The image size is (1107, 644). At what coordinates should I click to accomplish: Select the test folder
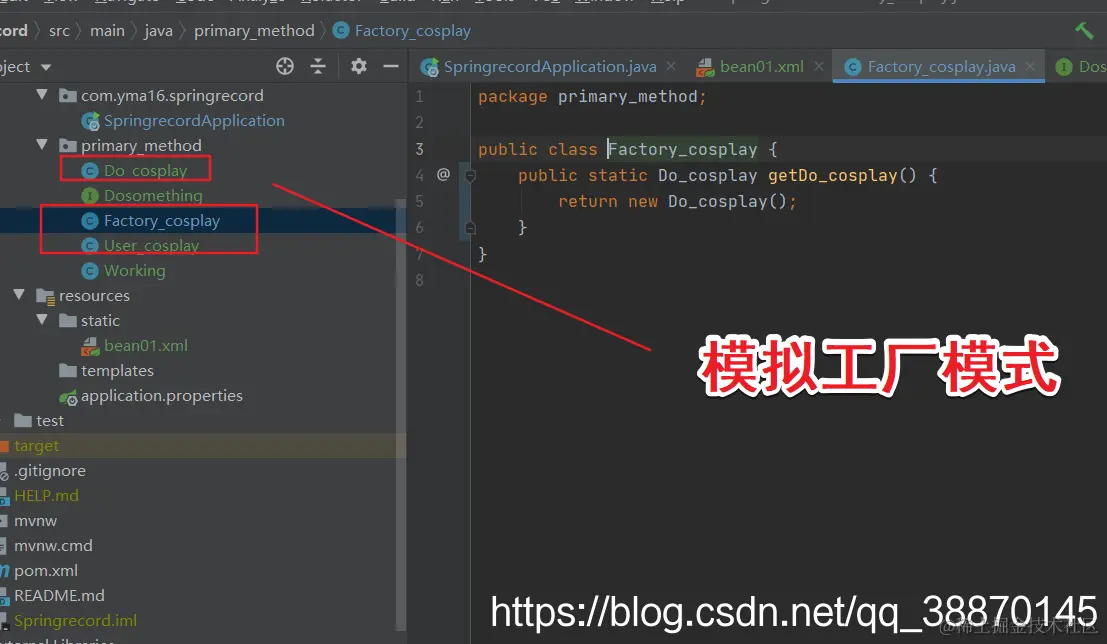(x=49, y=420)
